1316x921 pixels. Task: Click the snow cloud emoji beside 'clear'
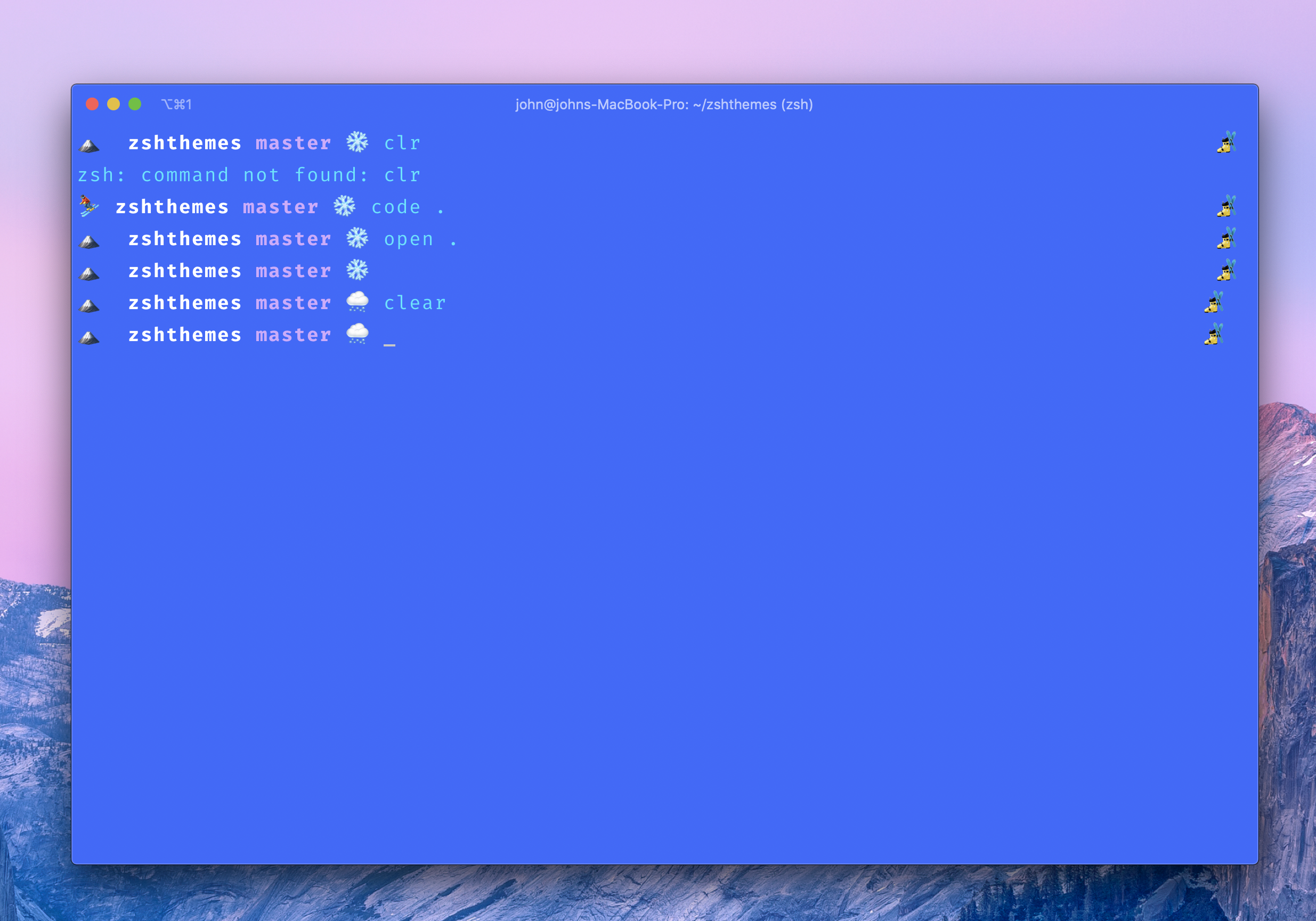click(357, 302)
